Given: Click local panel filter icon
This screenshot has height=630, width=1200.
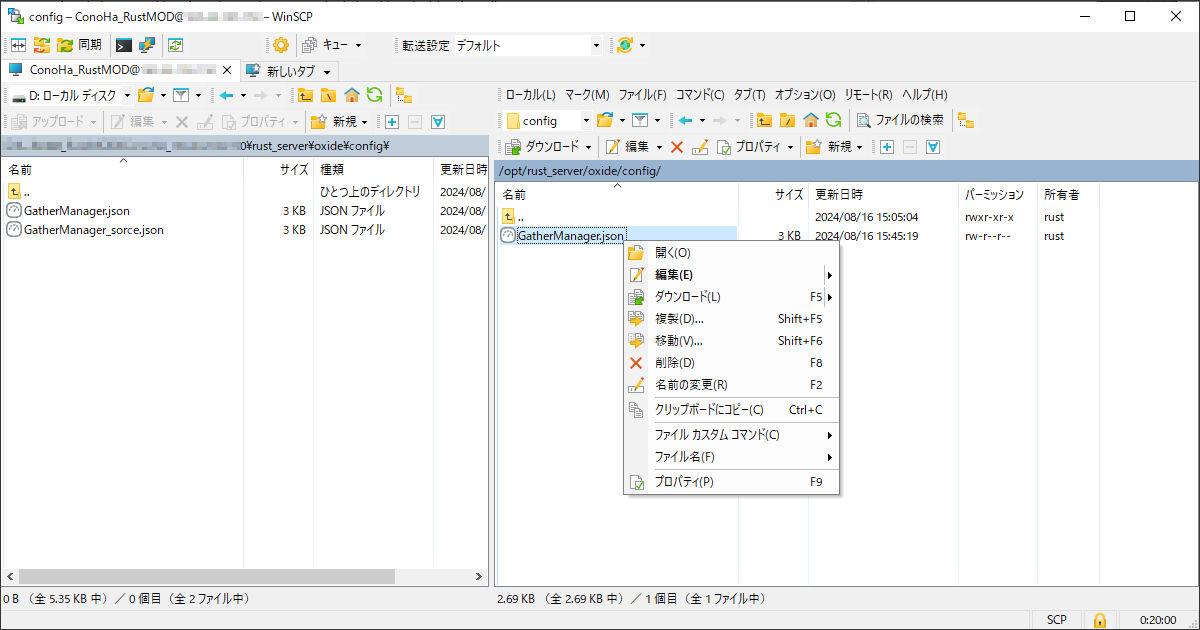Looking at the screenshot, I should click(181, 95).
